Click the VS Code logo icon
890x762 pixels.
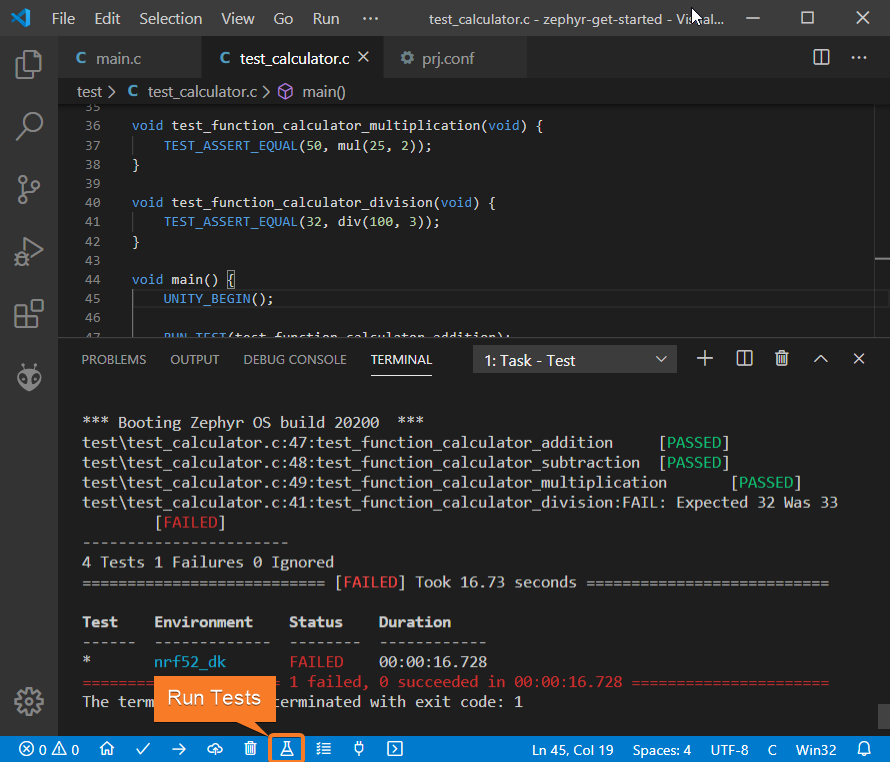pos(20,18)
